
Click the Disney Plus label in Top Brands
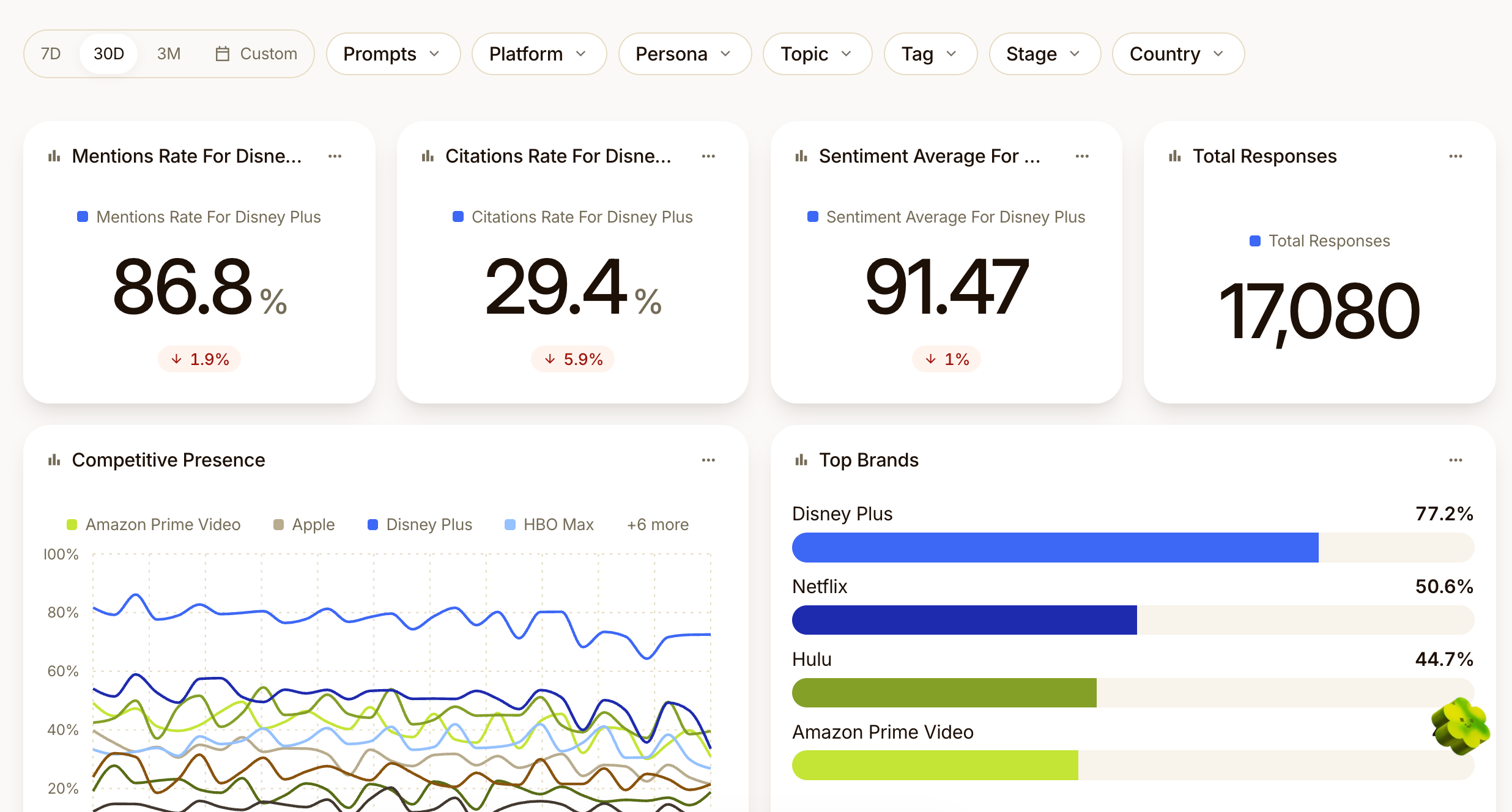tap(842, 514)
